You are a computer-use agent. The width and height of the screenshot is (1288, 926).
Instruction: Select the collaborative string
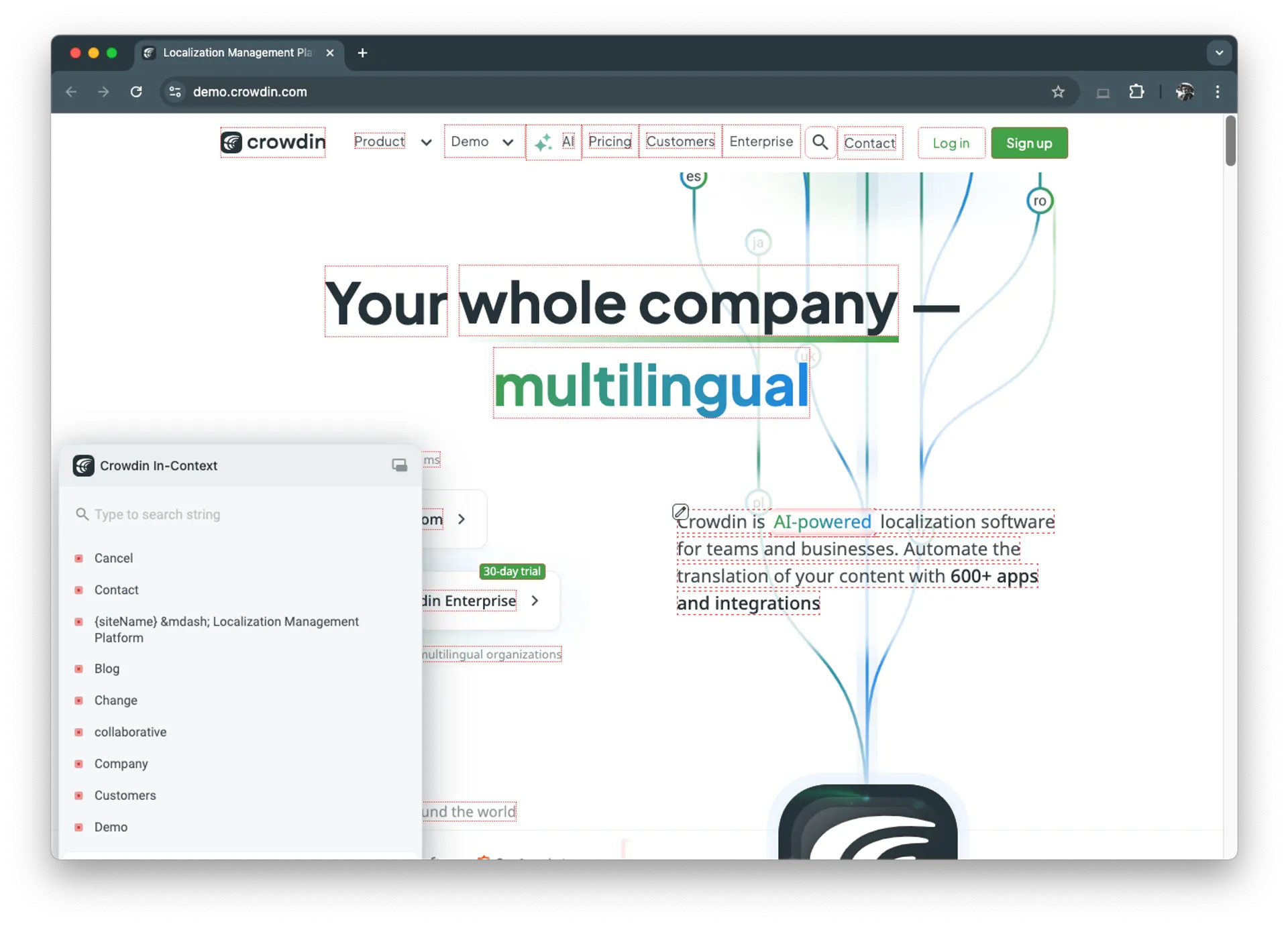(130, 732)
